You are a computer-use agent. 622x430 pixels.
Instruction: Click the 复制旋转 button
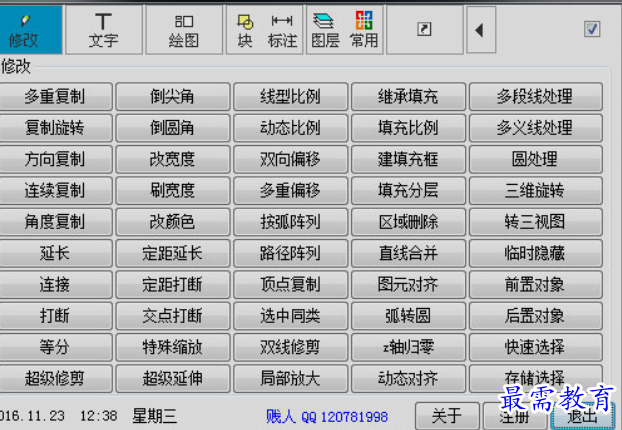click(55, 128)
